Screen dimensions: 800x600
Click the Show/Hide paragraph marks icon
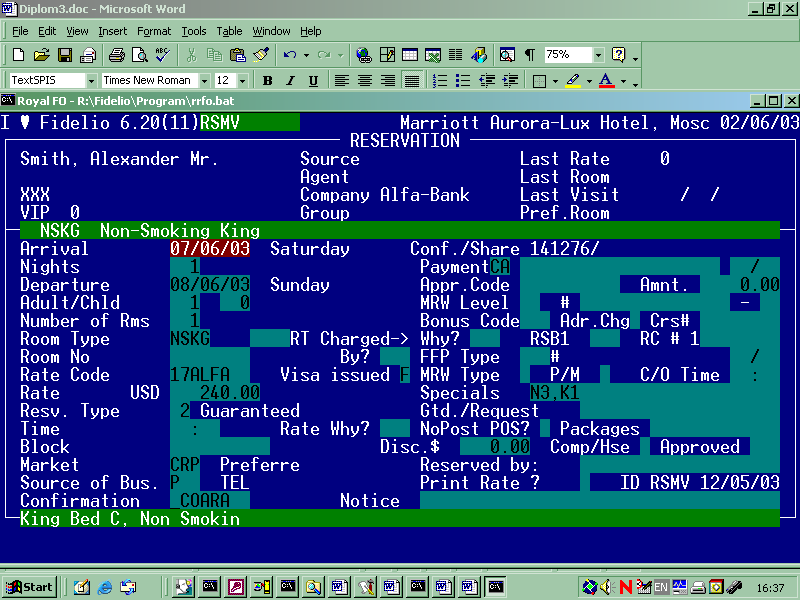[x=529, y=55]
